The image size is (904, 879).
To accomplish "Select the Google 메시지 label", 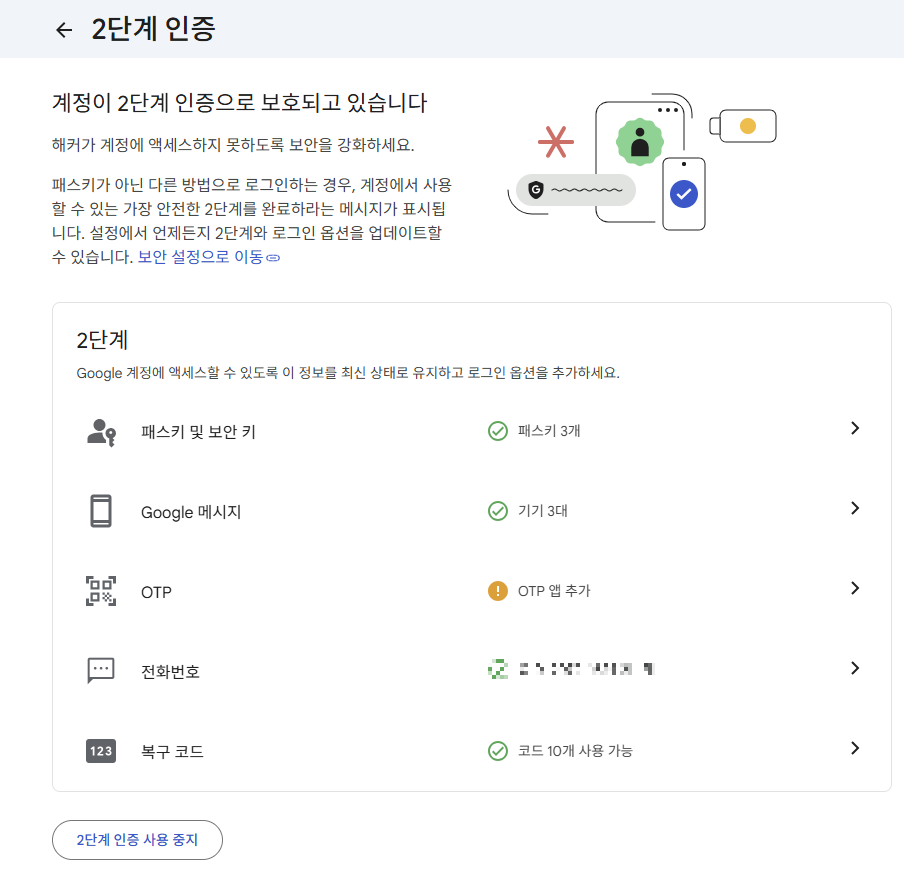I will coord(191,512).
